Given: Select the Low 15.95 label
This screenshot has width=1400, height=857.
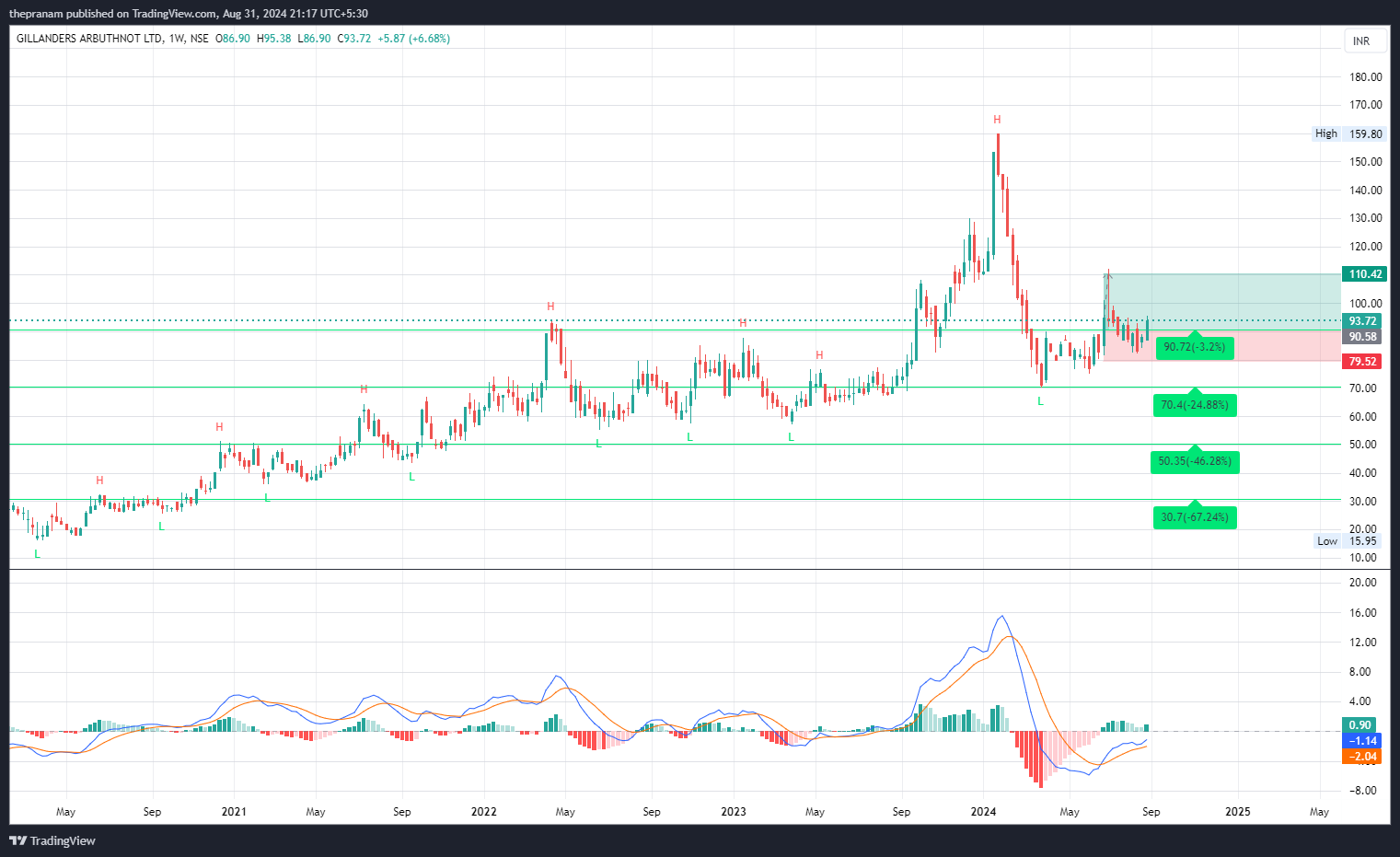Looking at the screenshot, I should [x=1348, y=541].
